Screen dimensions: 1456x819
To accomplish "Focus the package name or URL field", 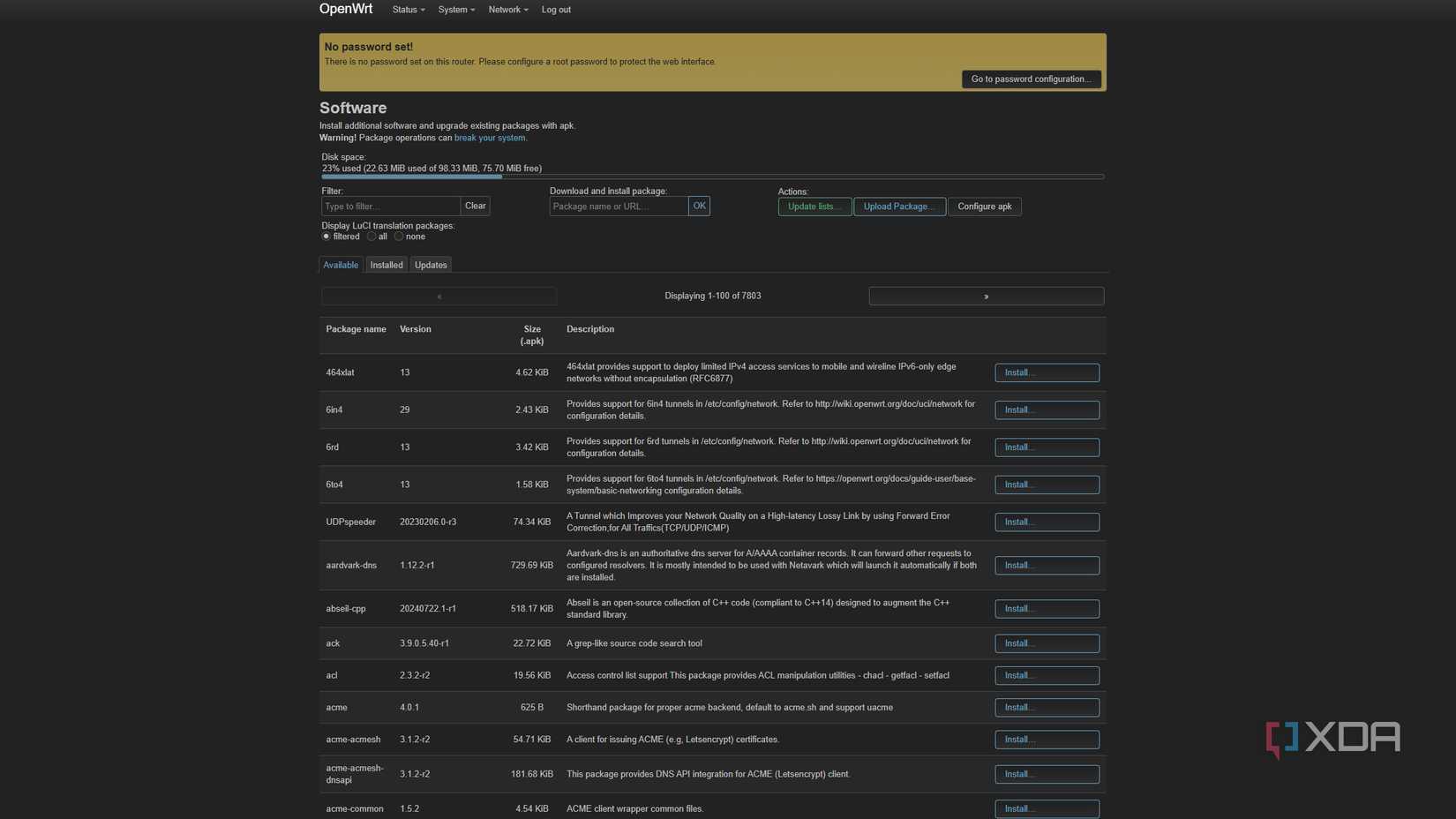I will (619, 206).
